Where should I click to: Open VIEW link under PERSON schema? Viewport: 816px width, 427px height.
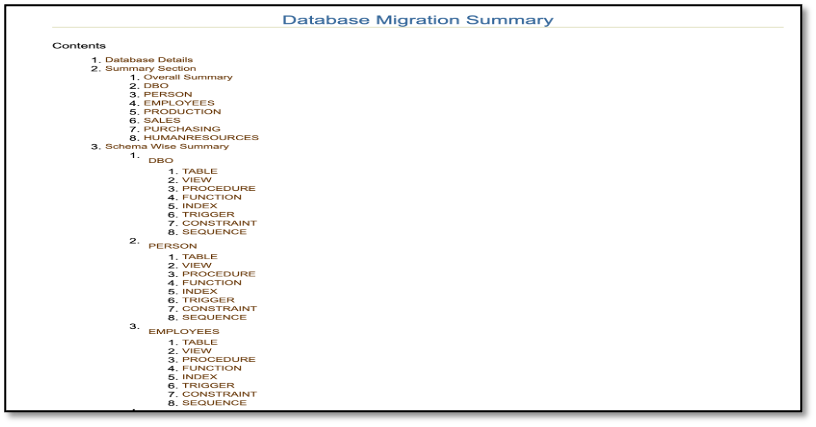pyautogui.click(x=197, y=266)
